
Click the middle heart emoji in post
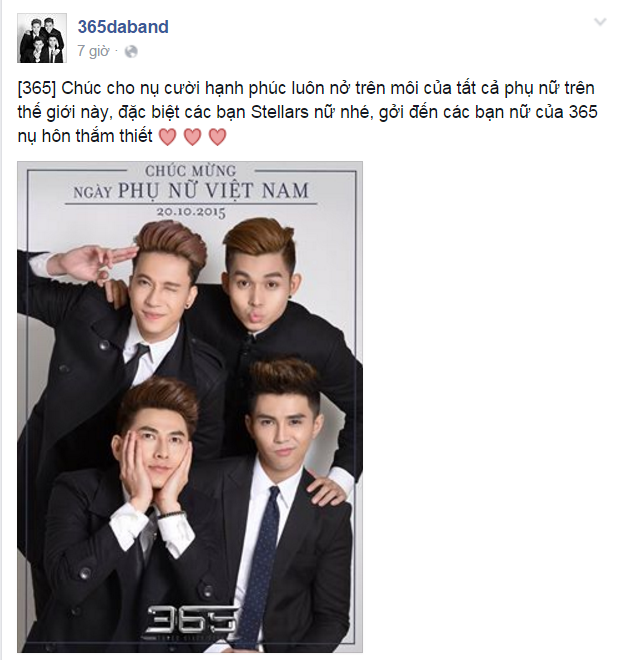coord(192,137)
